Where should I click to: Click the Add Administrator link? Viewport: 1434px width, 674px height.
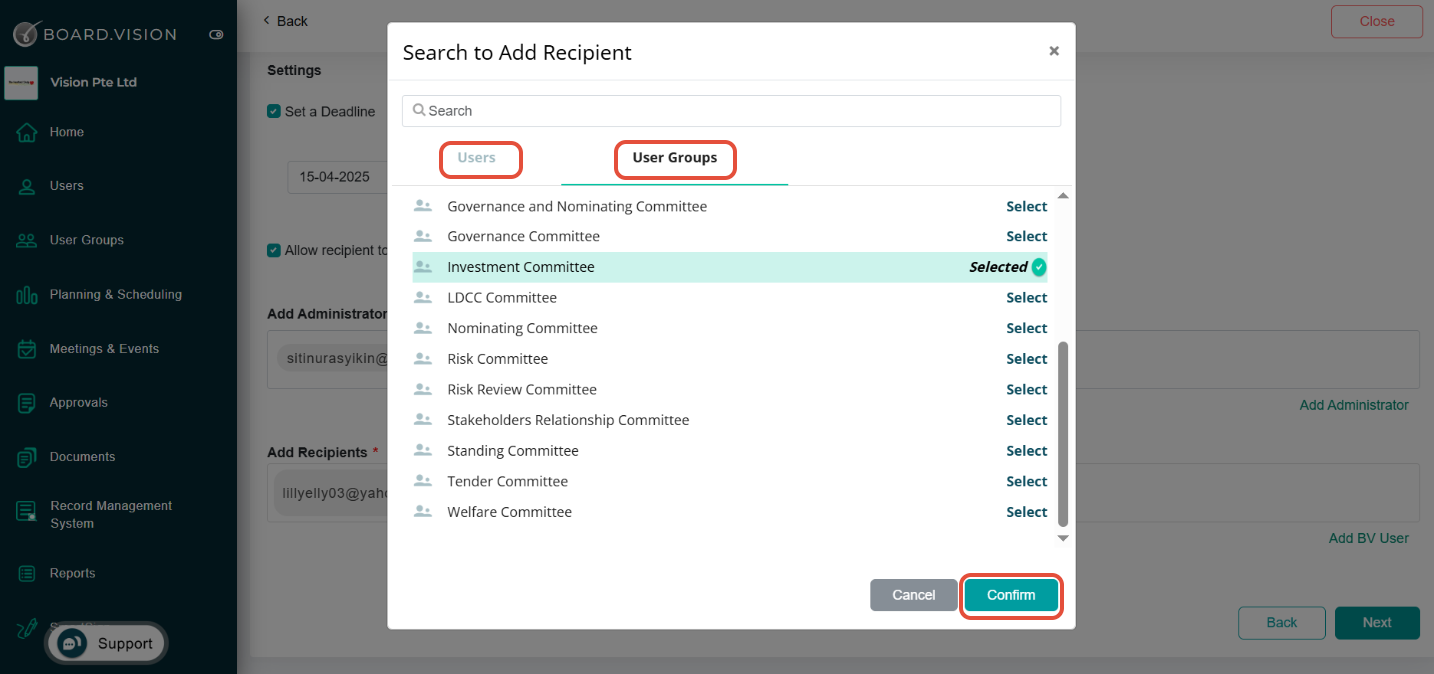click(x=1354, y=405)
